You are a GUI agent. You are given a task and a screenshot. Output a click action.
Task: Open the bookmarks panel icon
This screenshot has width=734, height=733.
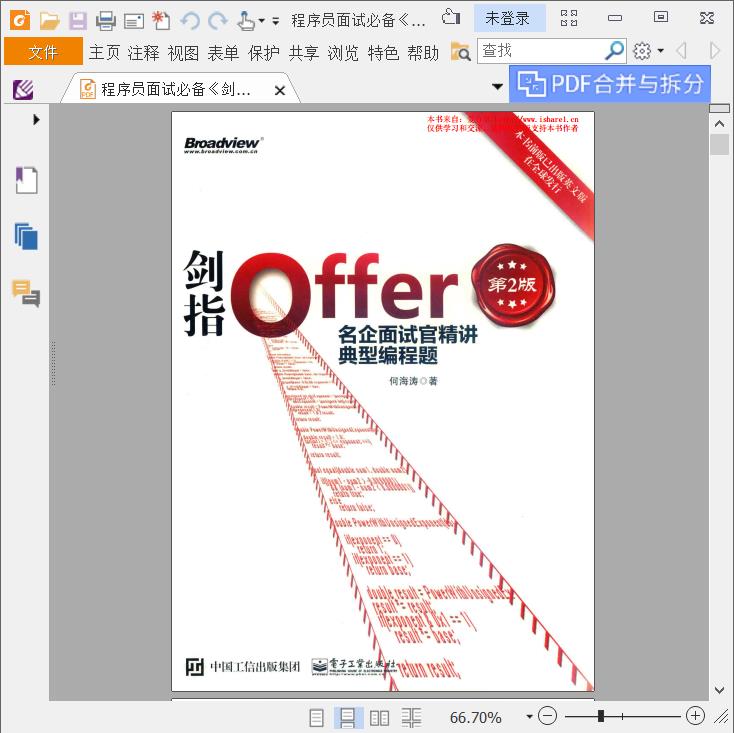pyautogui.click(x=26, y=180)
